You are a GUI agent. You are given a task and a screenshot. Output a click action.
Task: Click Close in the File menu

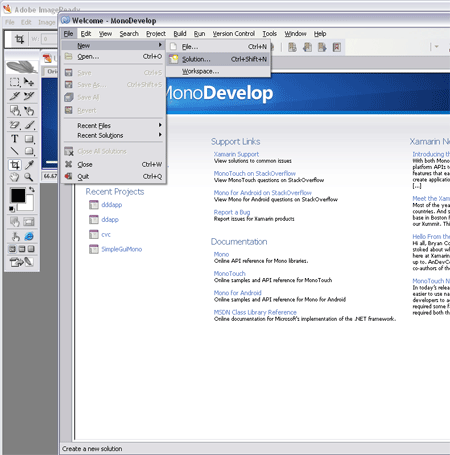pos(113,165)
